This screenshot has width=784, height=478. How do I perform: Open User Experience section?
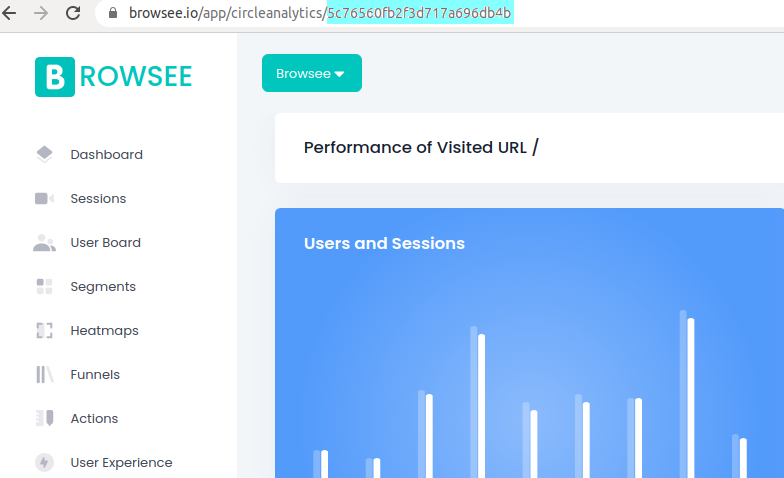tap(121, 462)
